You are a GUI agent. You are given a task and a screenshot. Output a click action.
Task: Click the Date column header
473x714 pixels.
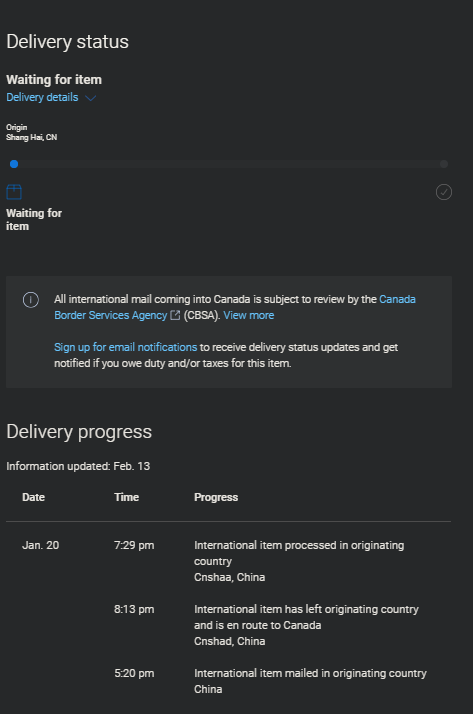click(33, 497)
